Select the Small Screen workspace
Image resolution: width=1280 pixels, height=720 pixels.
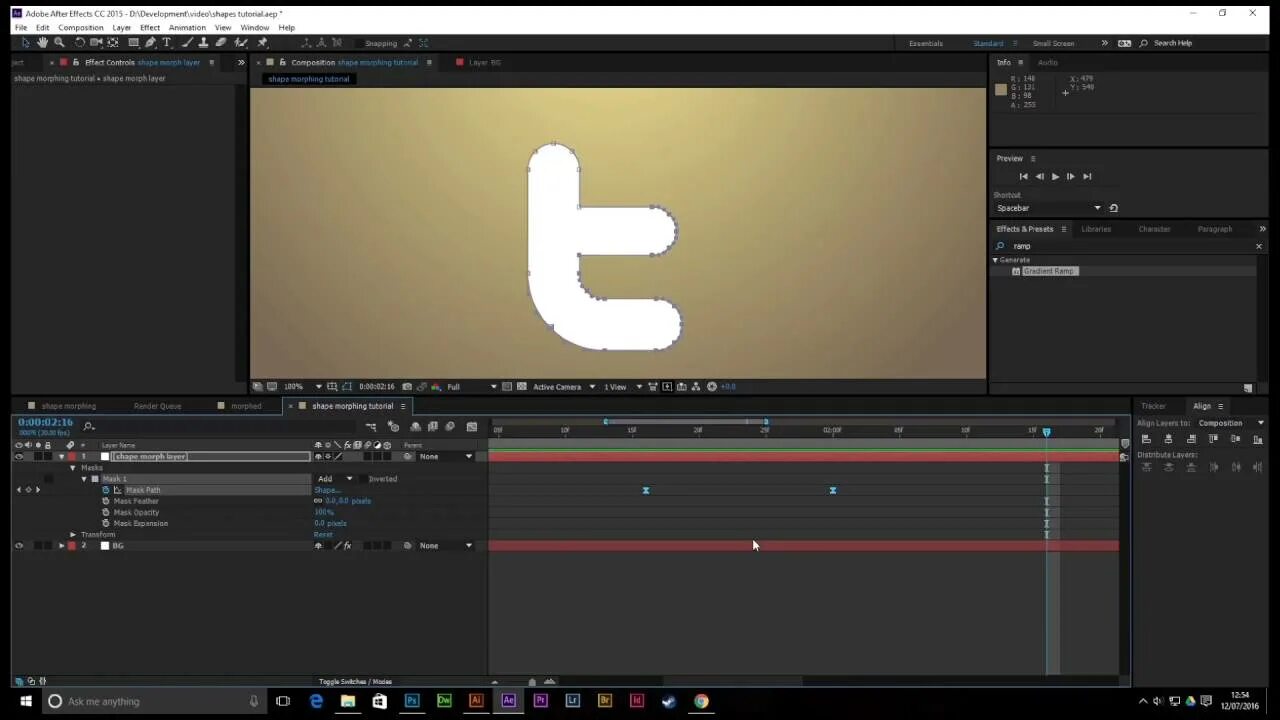[x=1053, y=43]
